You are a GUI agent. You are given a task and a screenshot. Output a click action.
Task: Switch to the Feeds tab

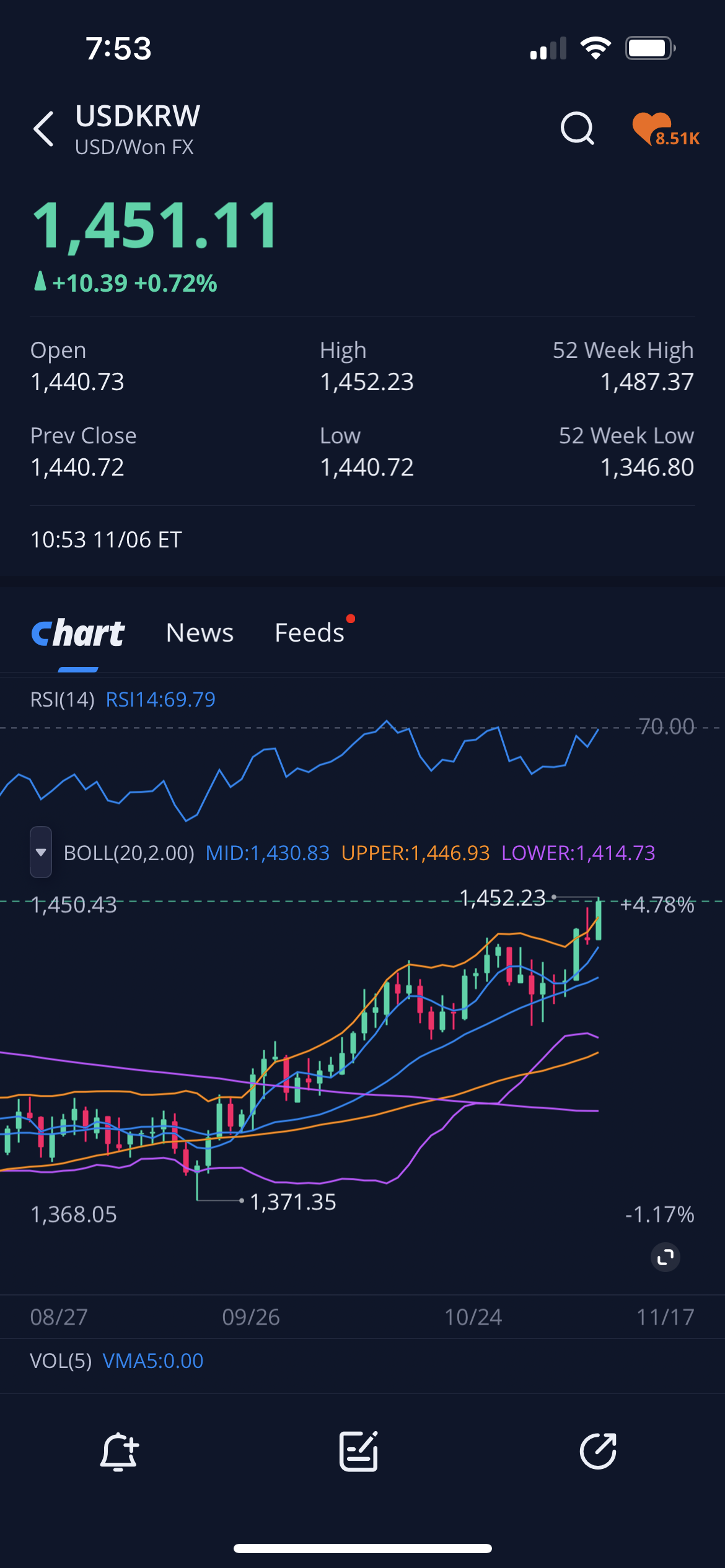pos(309,633)
